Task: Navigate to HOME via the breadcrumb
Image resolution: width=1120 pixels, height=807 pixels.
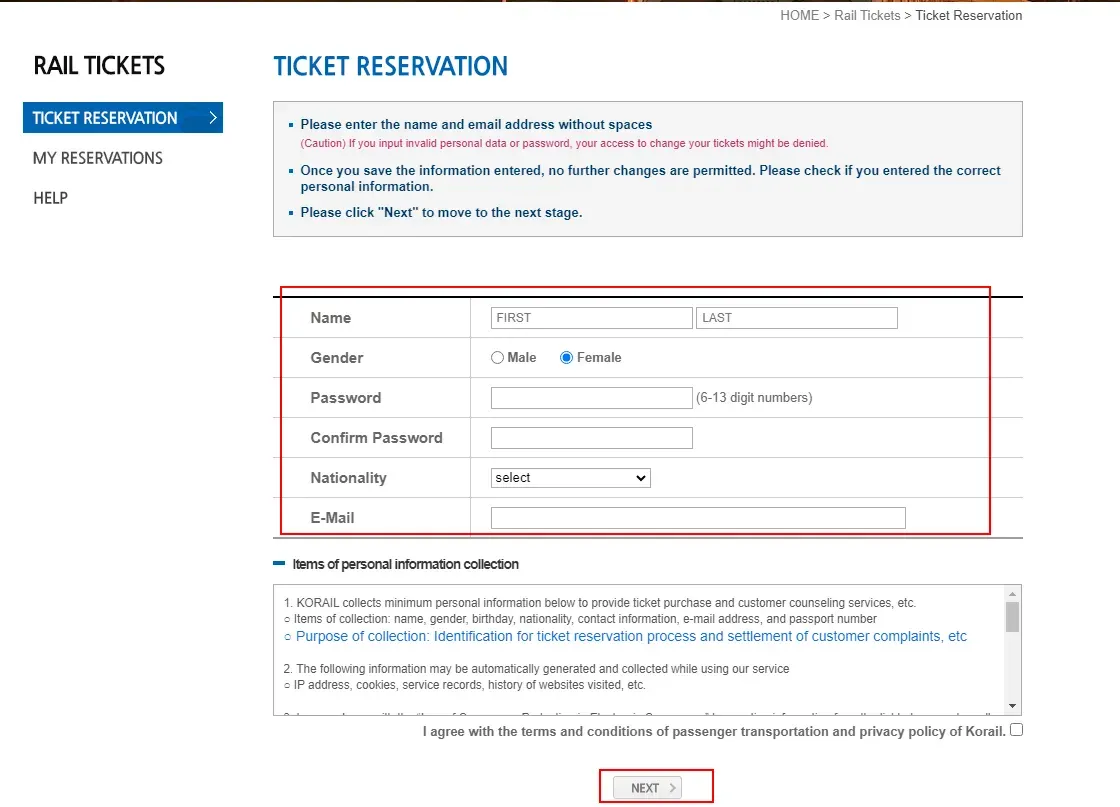Action: tap(799, 15)
